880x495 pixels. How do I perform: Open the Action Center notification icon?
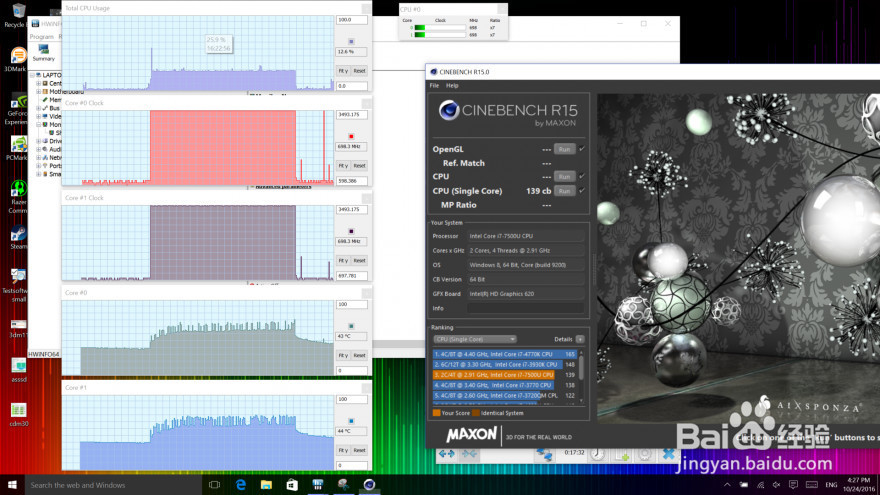click(x=793, y=484)
